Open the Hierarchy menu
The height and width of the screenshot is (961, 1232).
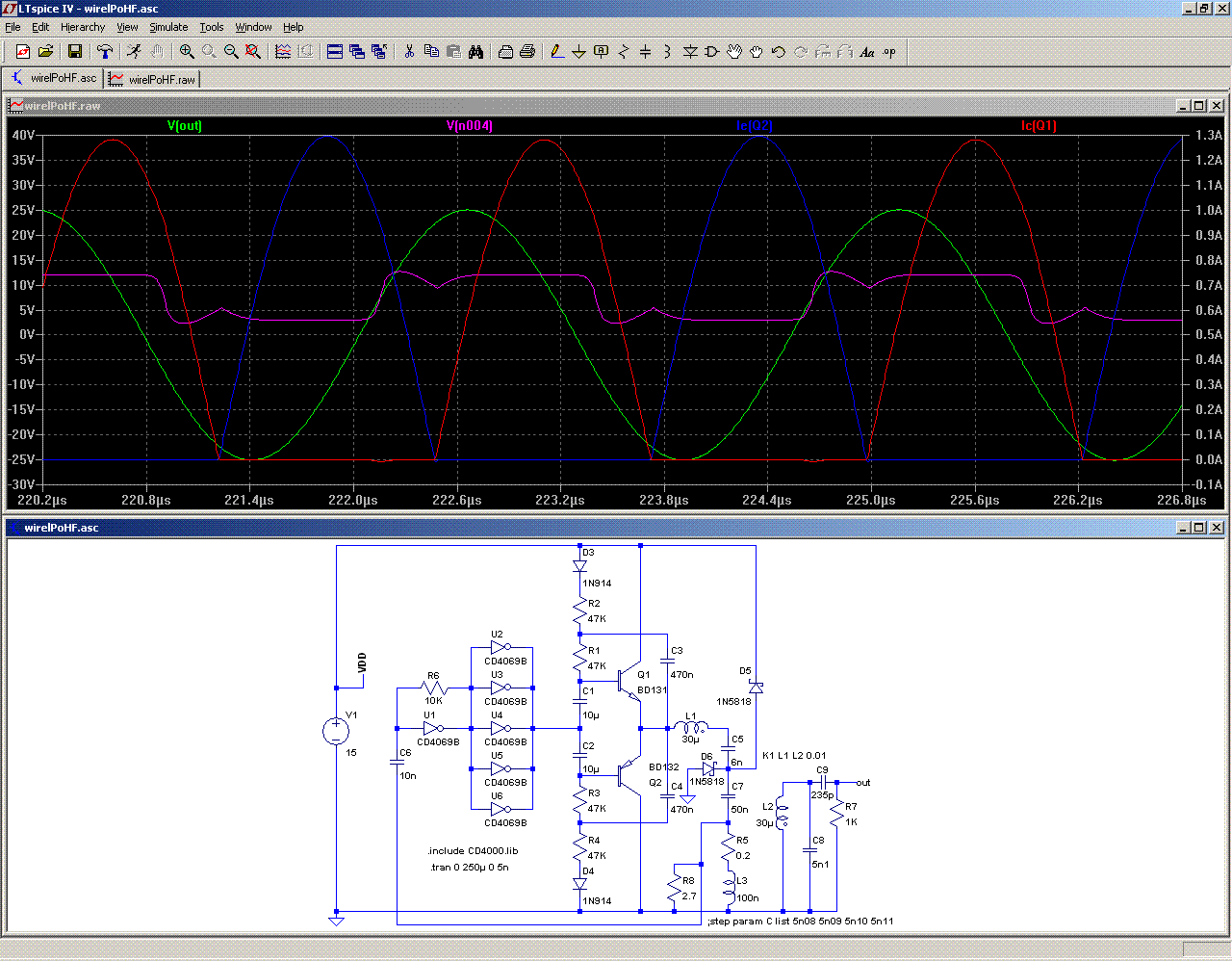[83, 27]
